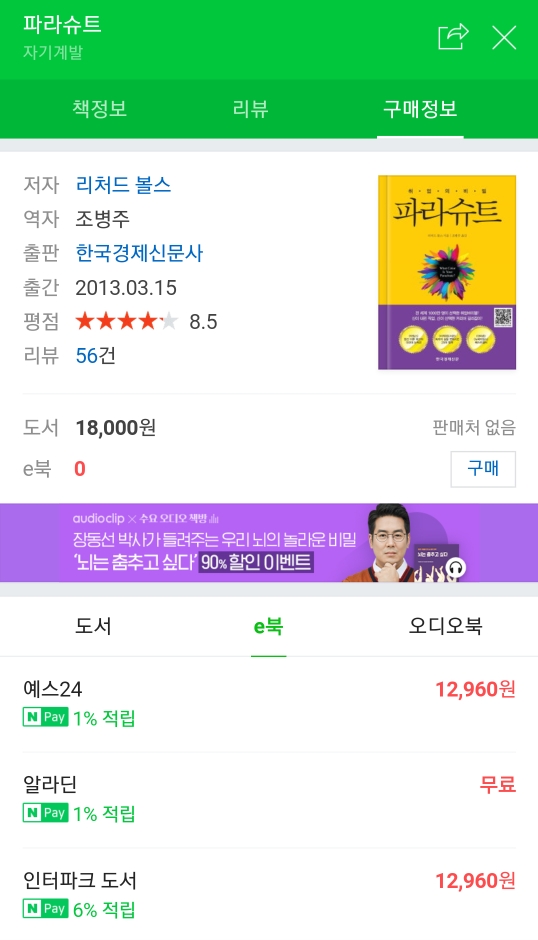The image size is (538, 940).
Task: Click the N Pay icon under 알라딘
Action: tap(45, 813)
